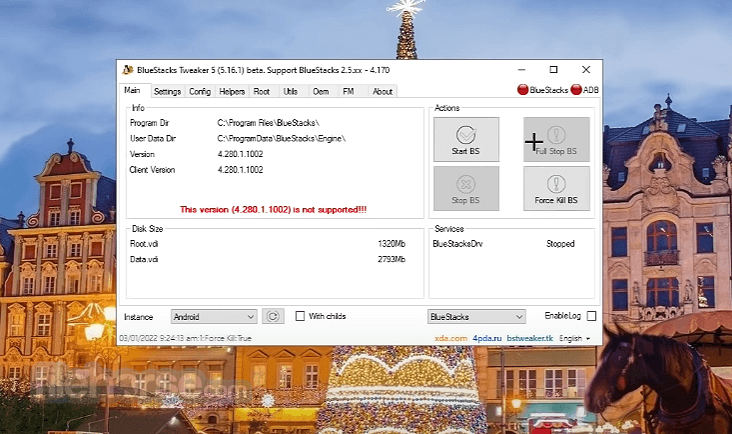This screenshot has height=434, width=732.
Task: Open the Main tab
Action: (133, 91)
